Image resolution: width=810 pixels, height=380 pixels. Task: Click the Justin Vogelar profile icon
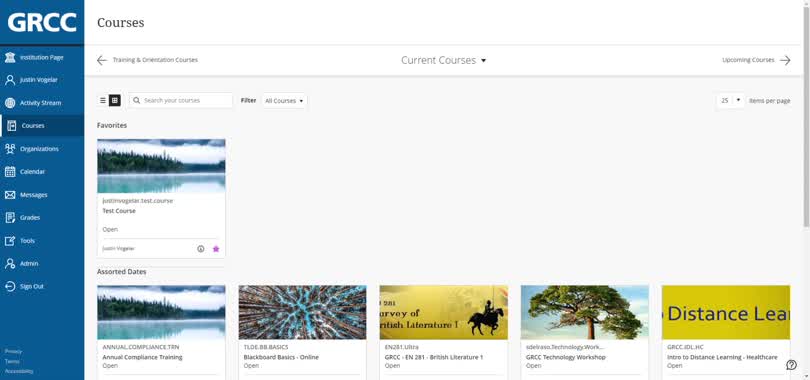coord(10,80)
